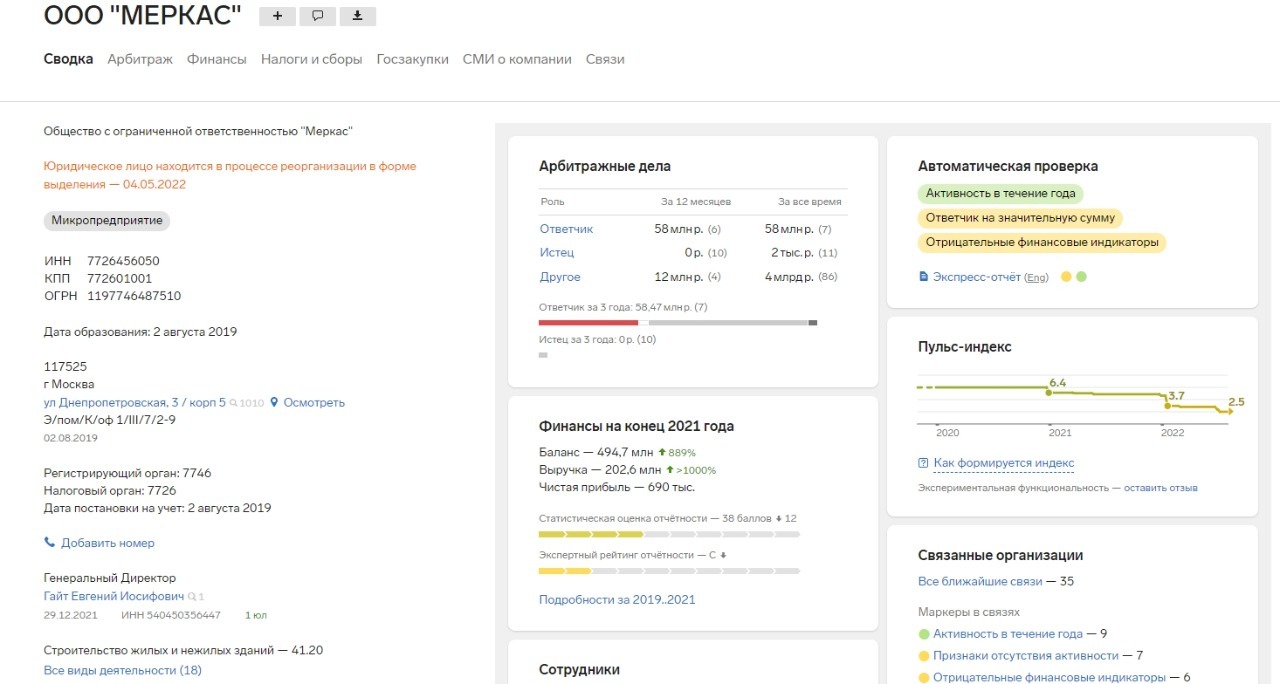Click the red Ответчик за 3 года bar

pyautogui.click(x=588, y=323)
